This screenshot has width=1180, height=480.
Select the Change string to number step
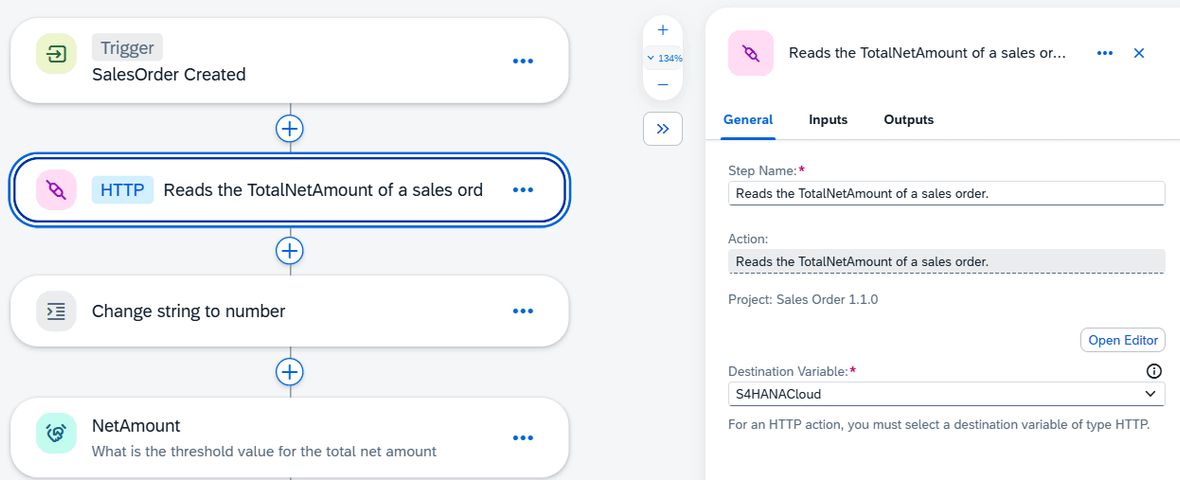coord(290,311)
